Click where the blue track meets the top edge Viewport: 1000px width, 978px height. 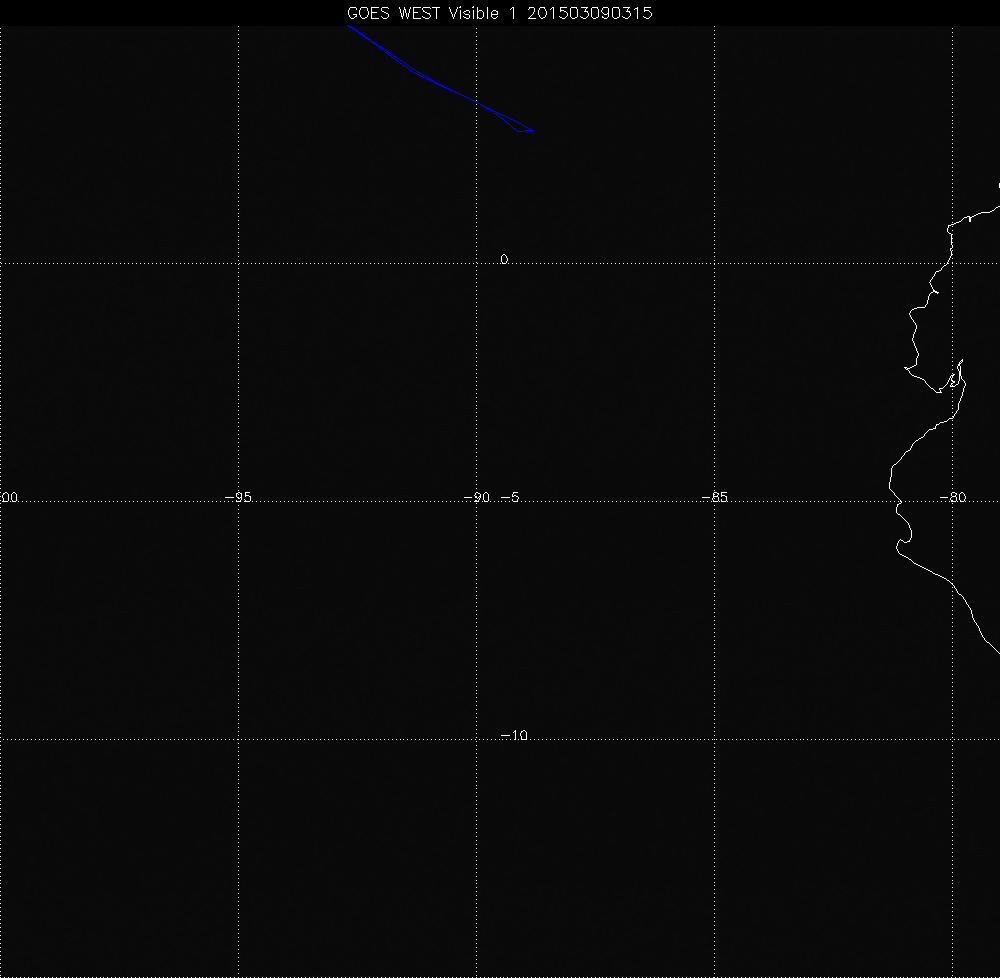pos(348,27)
